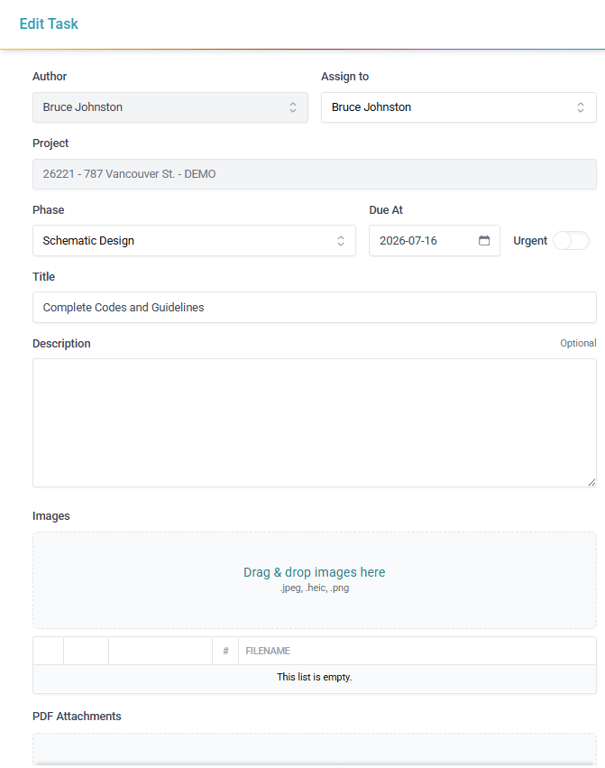Click the FILENAME column header
The height and width of the screenshot is (768, 605).
click(267, 650)
